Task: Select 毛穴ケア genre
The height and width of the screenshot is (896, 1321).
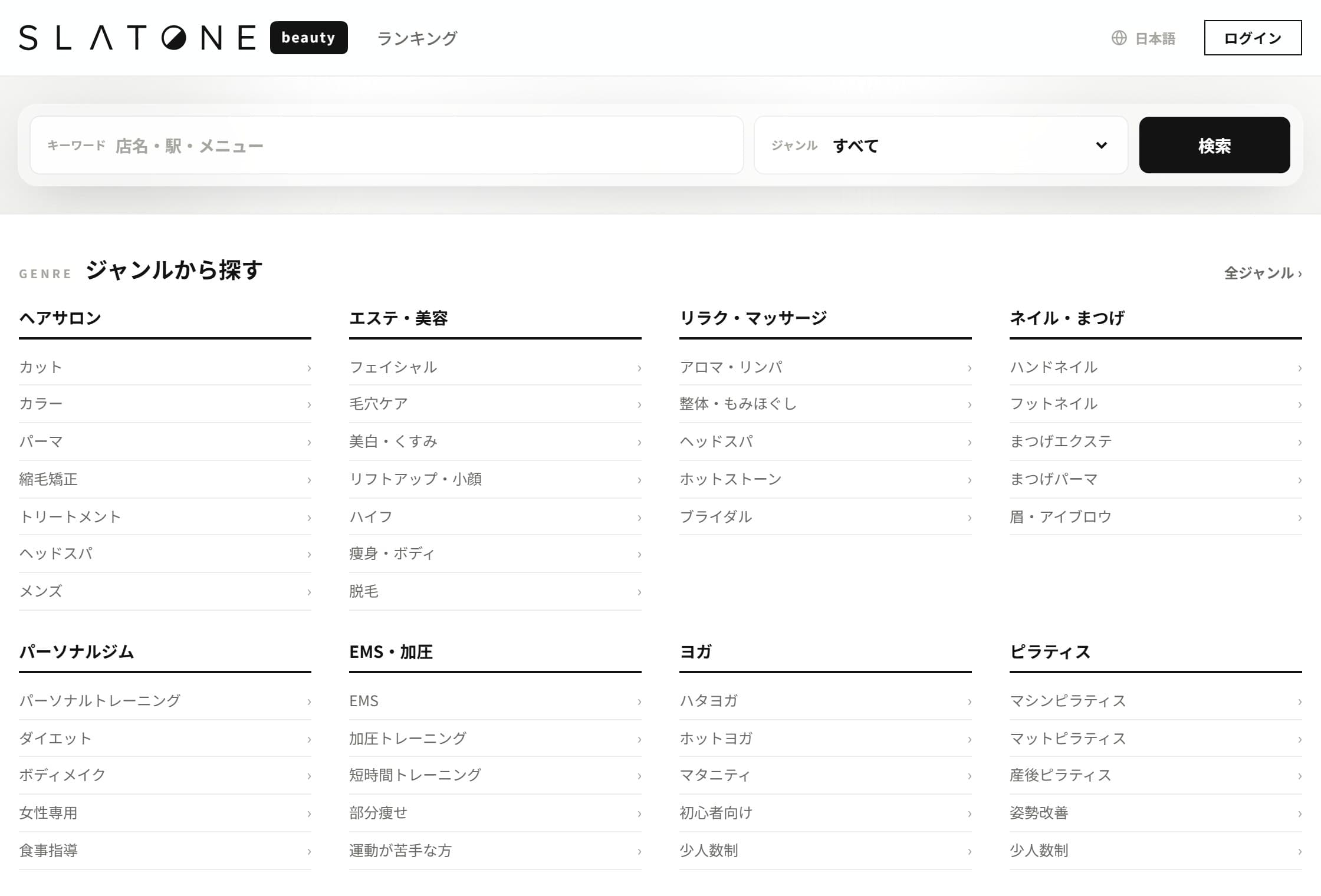Action: (495, 404)
